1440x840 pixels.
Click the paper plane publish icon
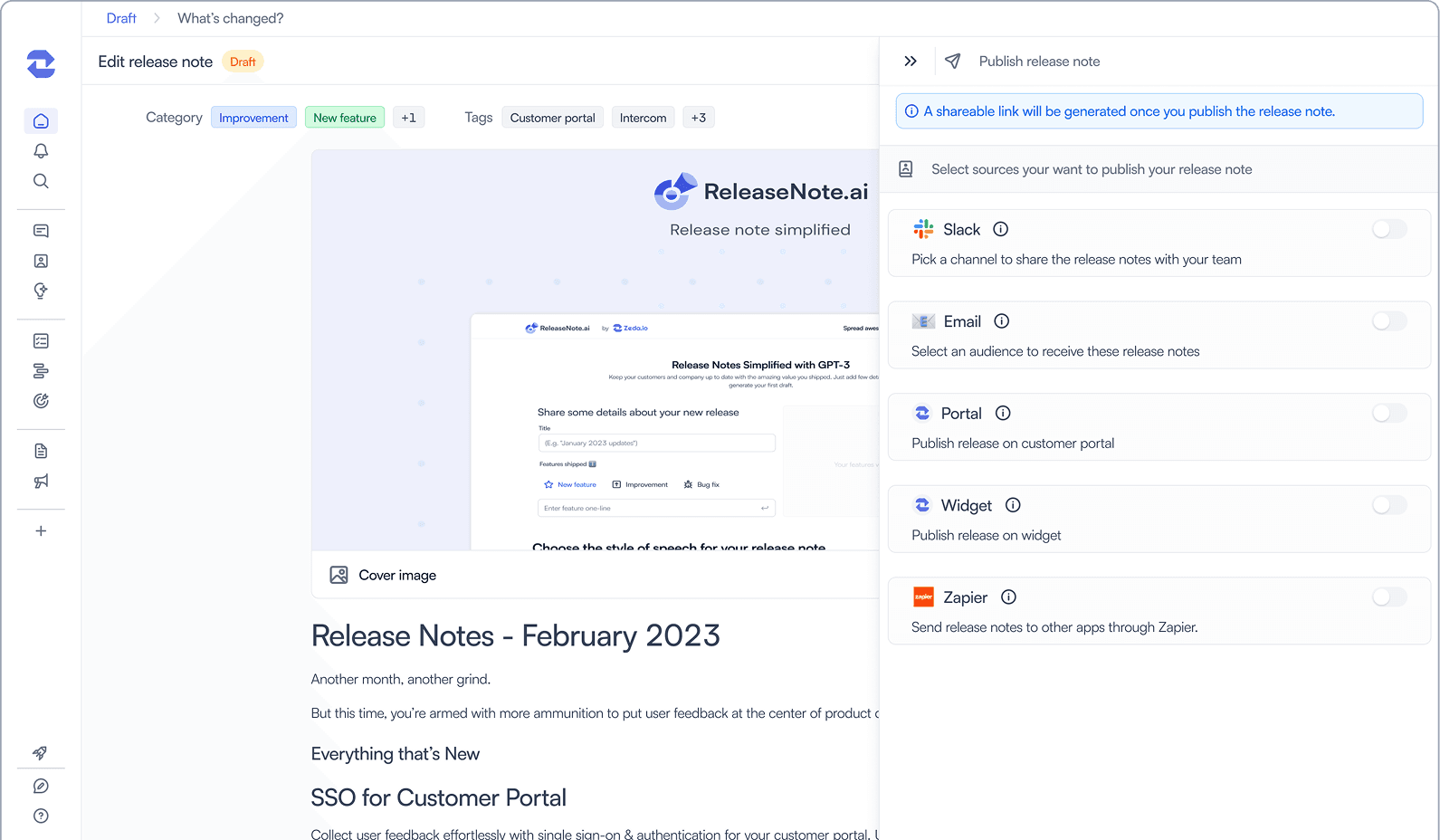point(953,62)
